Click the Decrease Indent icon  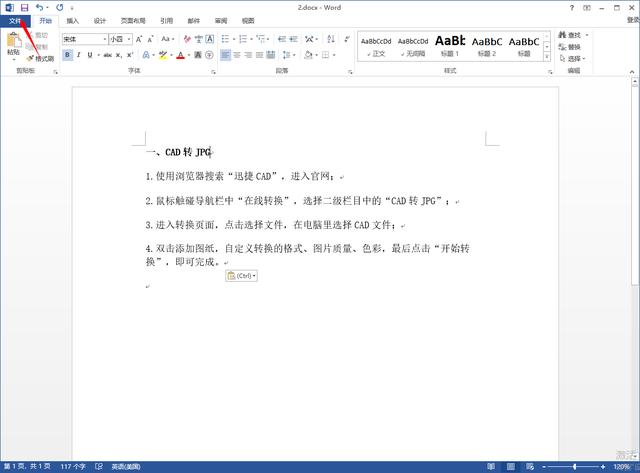pos(282,39)
